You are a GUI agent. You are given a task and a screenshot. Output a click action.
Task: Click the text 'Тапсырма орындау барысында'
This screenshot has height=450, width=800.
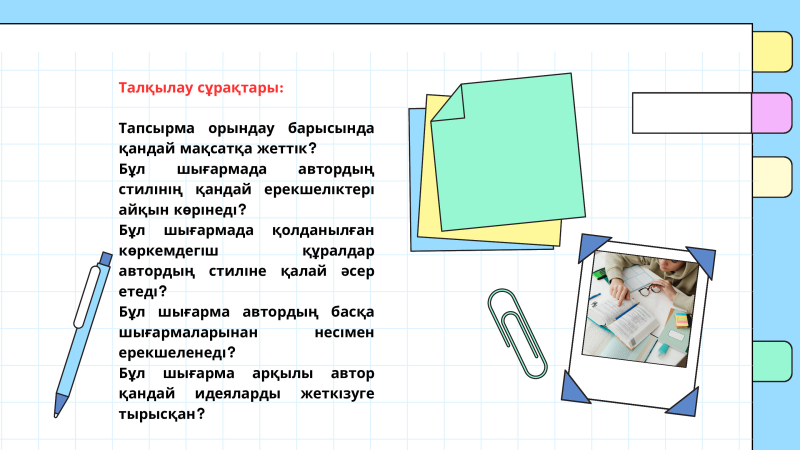246,128
